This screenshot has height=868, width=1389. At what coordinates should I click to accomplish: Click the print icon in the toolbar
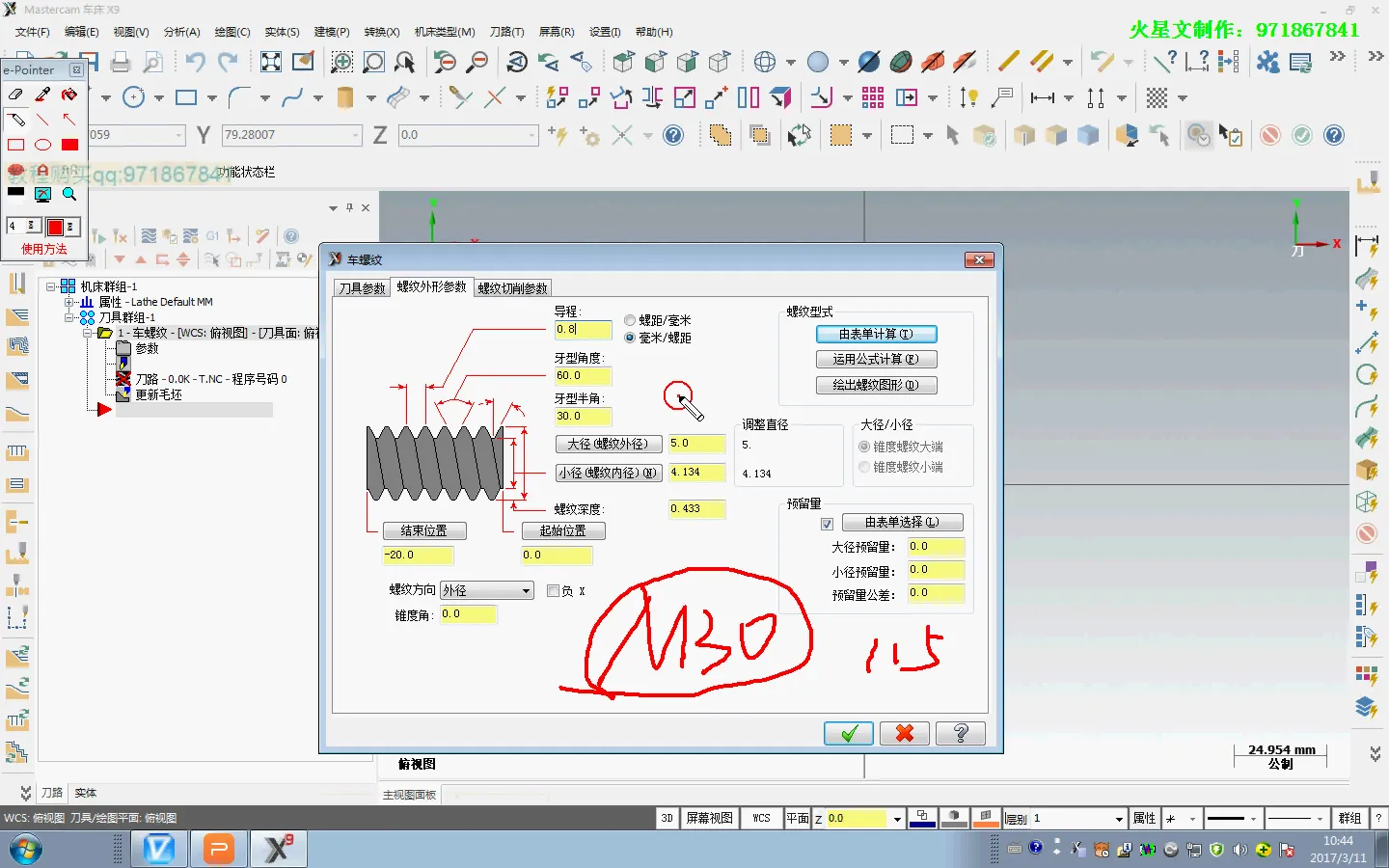[121, 63]
